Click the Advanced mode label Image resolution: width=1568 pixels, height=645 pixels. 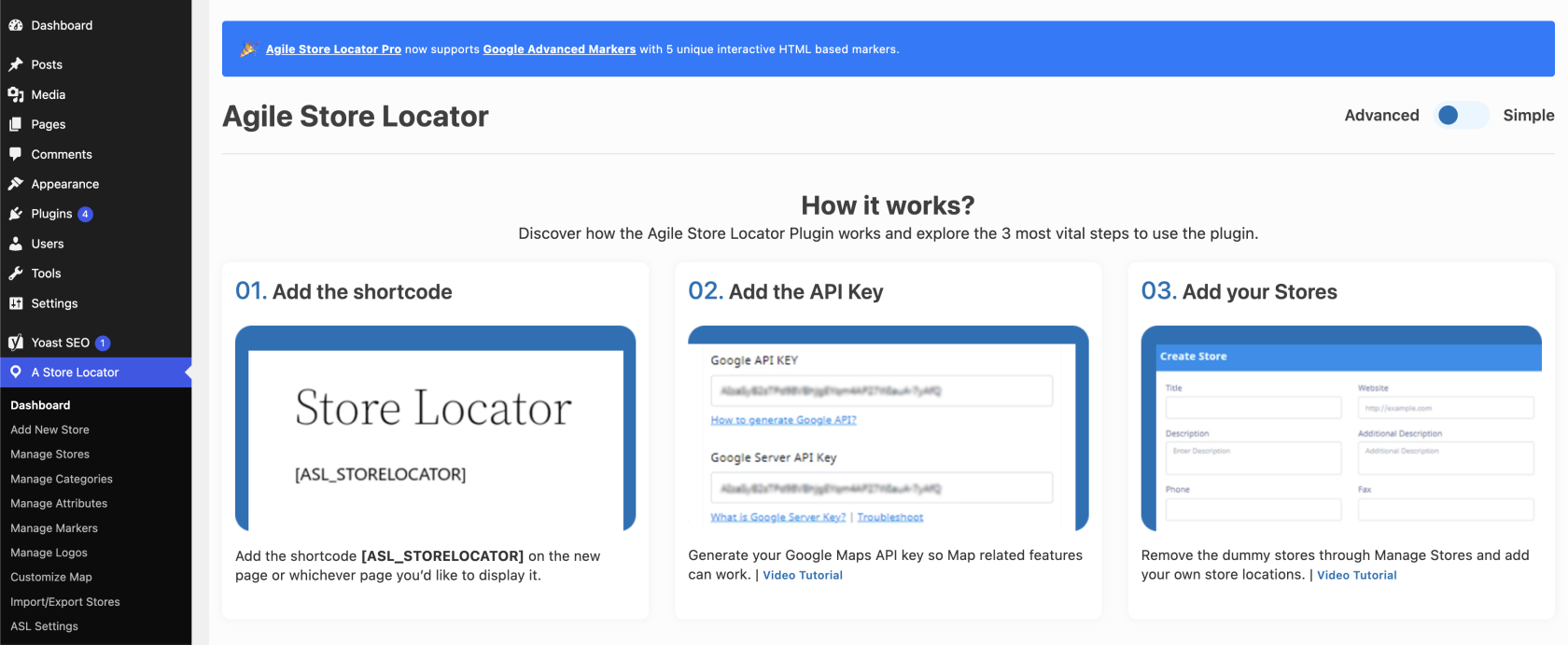[1381, 115]
